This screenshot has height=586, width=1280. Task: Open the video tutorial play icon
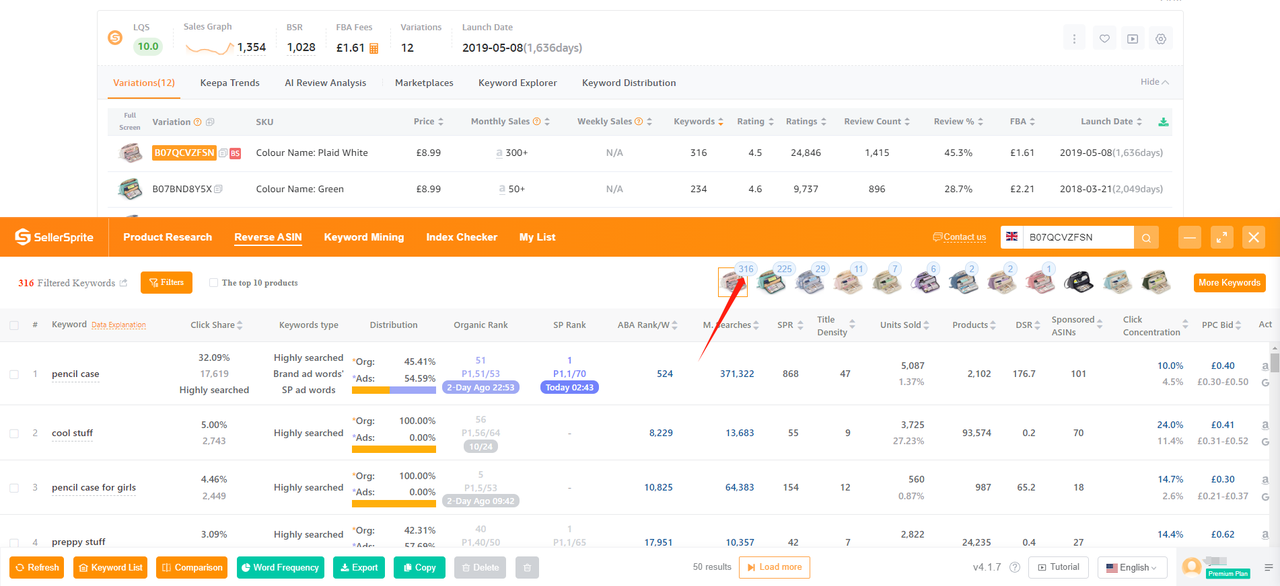1132,39
